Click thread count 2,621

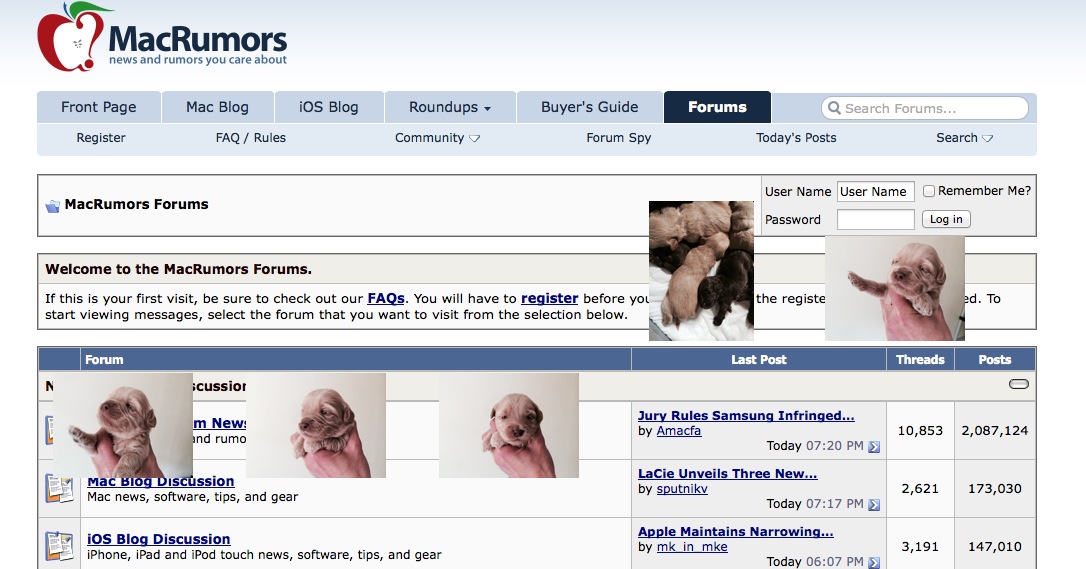pyautogui.click(x=920, y=489)
